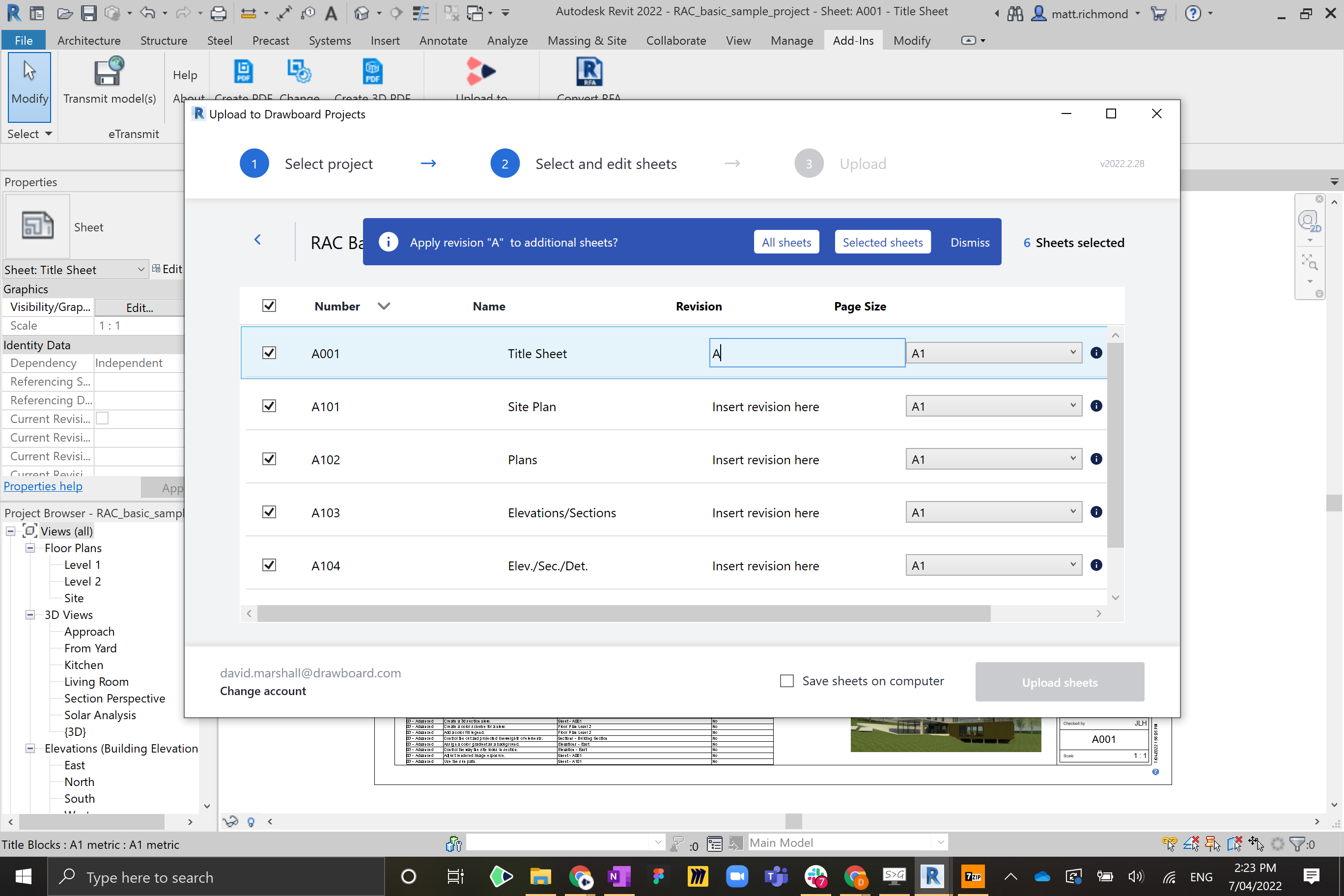Click the back arrow beside project name
Screen dimensions: 1344x896
coord(258,239)
